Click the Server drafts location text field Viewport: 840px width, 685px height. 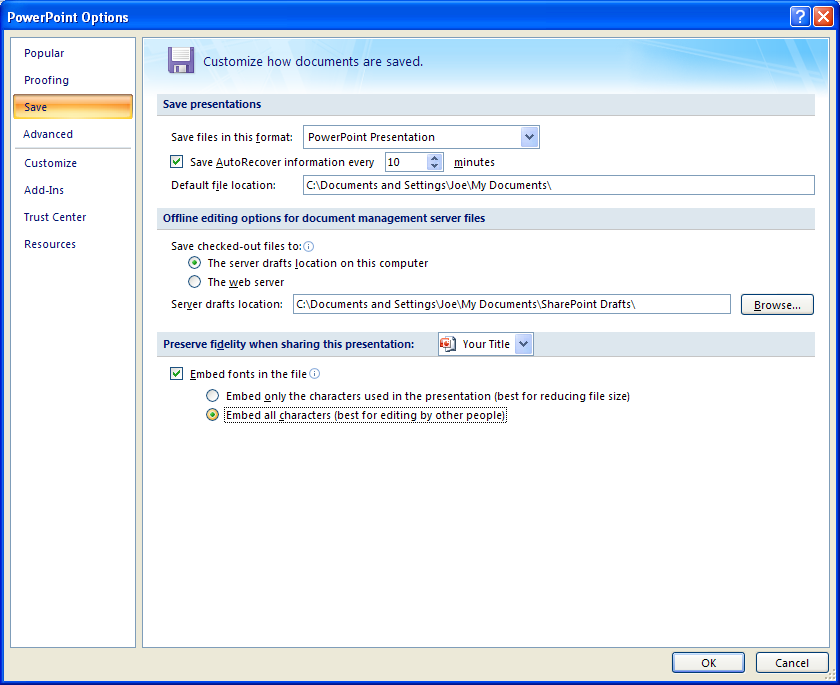tap(512, 304)
